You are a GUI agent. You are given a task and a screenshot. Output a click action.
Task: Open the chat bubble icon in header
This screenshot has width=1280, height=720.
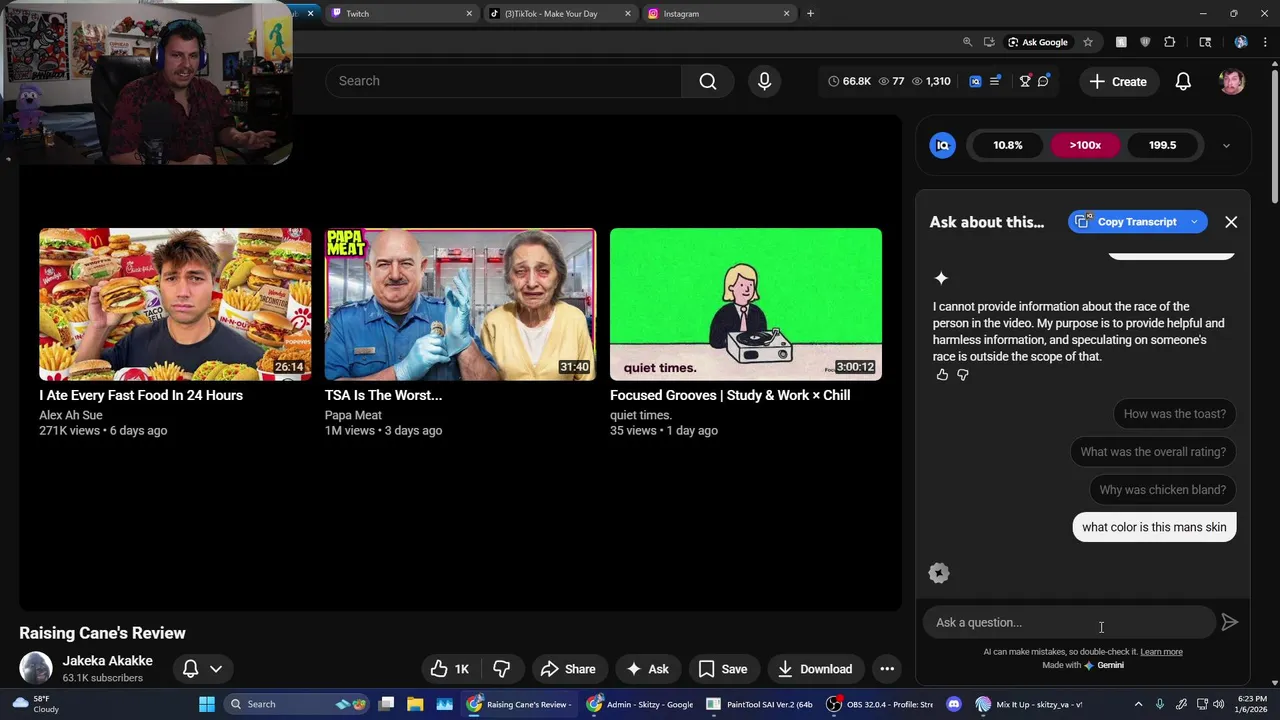click(1043, 82)
